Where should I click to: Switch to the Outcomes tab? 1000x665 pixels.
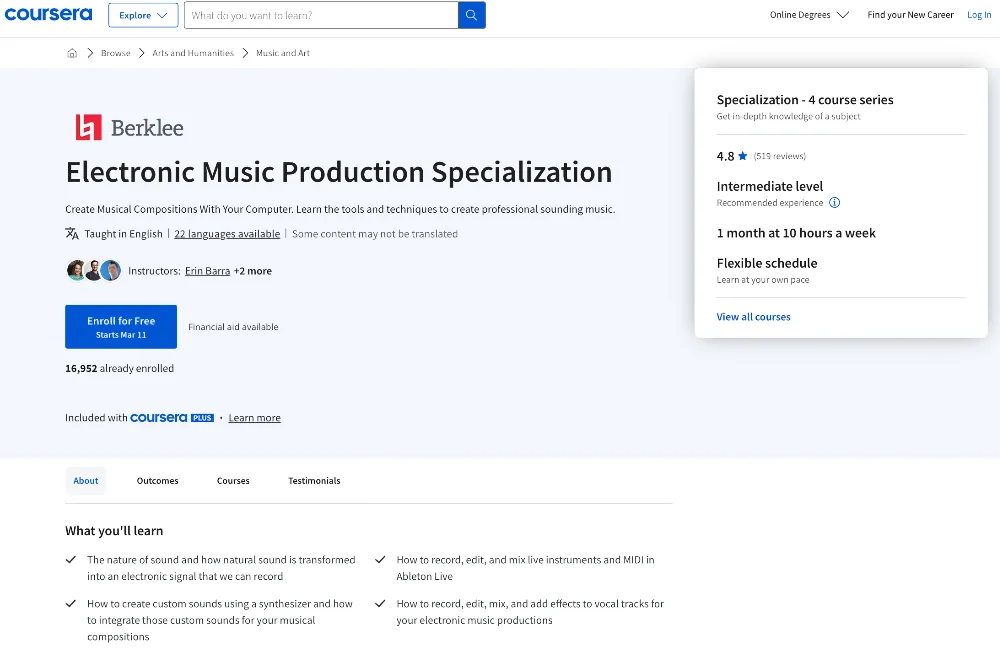tap(157, 480)
